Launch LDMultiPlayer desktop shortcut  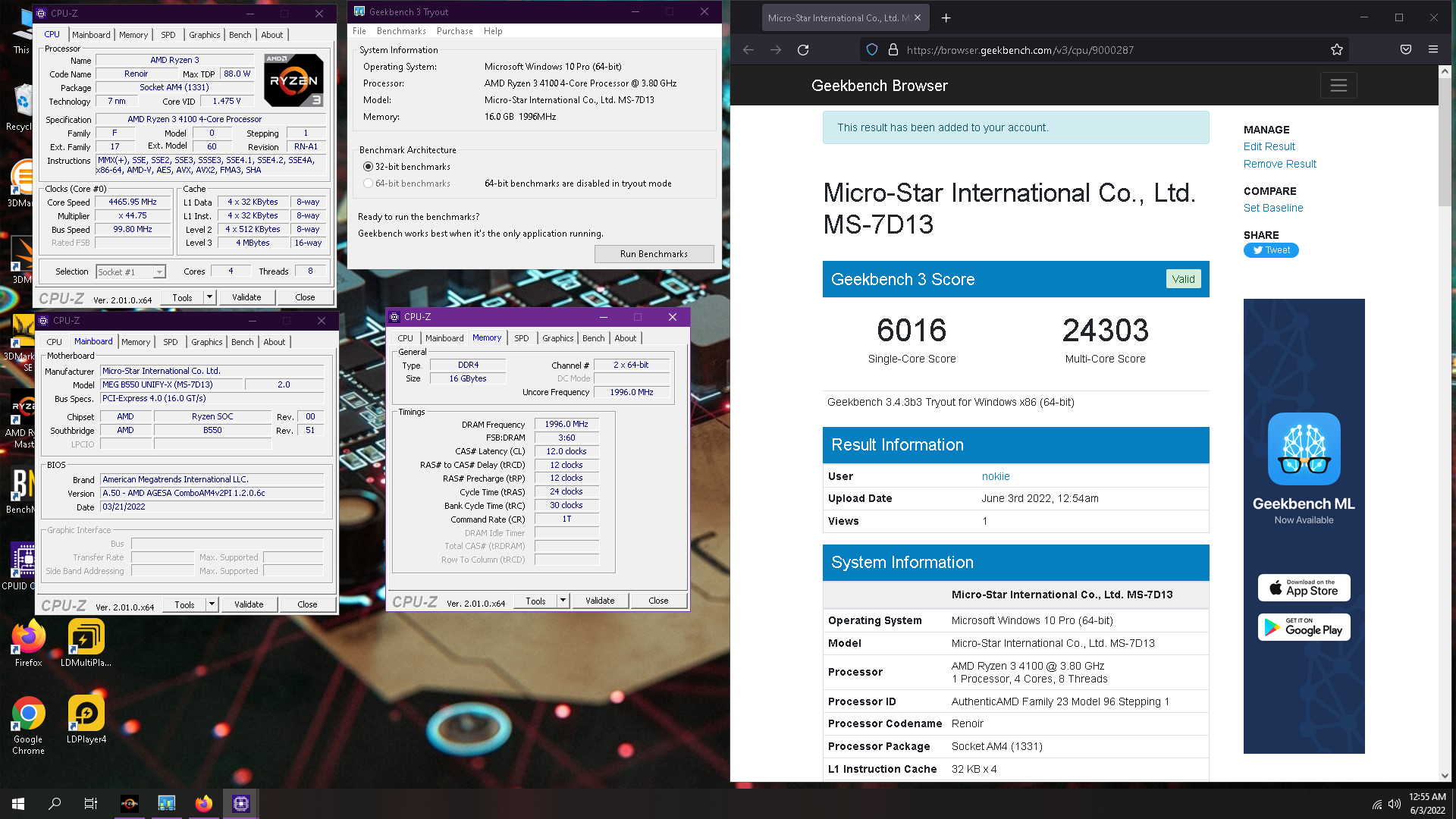click(x=86, y=643)
